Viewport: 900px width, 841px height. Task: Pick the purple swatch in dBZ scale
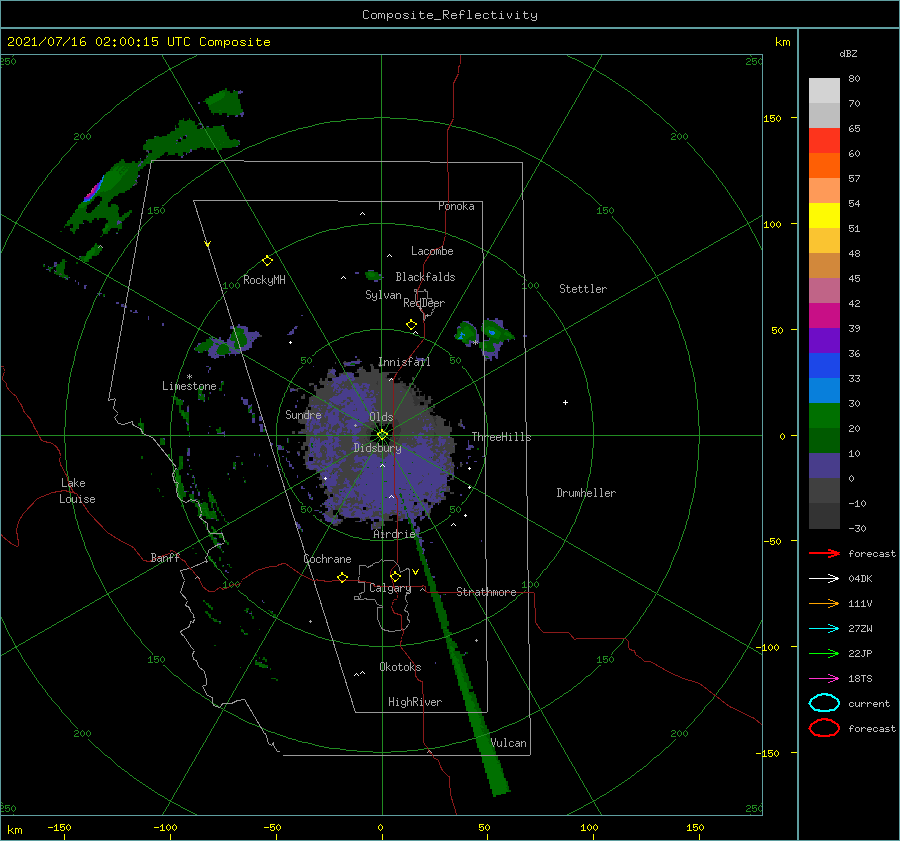point(824,341)
